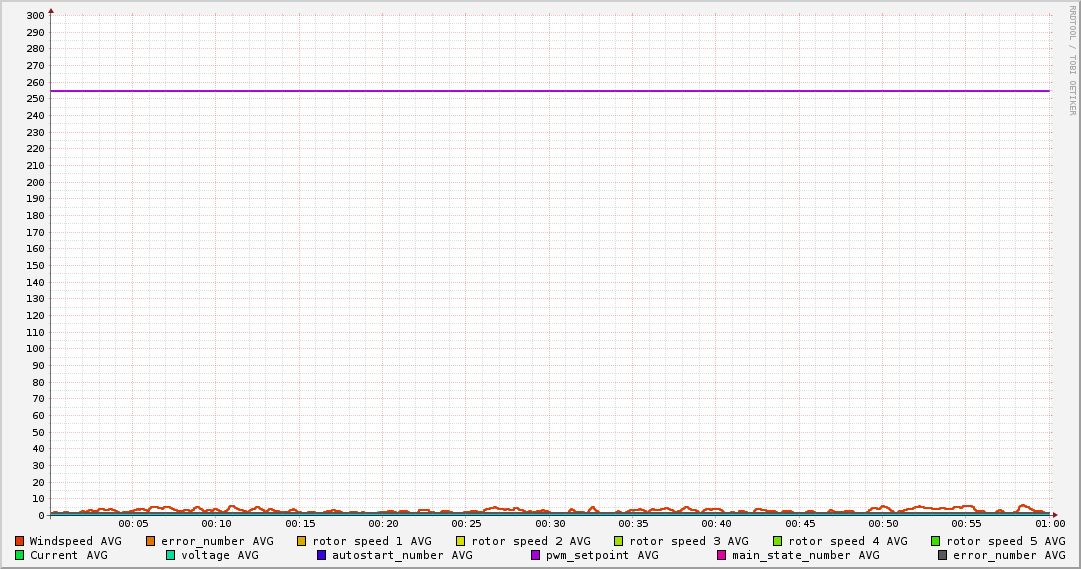This screenshot has width=1081, height=569.
Task: Click the 260 value on y-axis
Action: [36, 82]
